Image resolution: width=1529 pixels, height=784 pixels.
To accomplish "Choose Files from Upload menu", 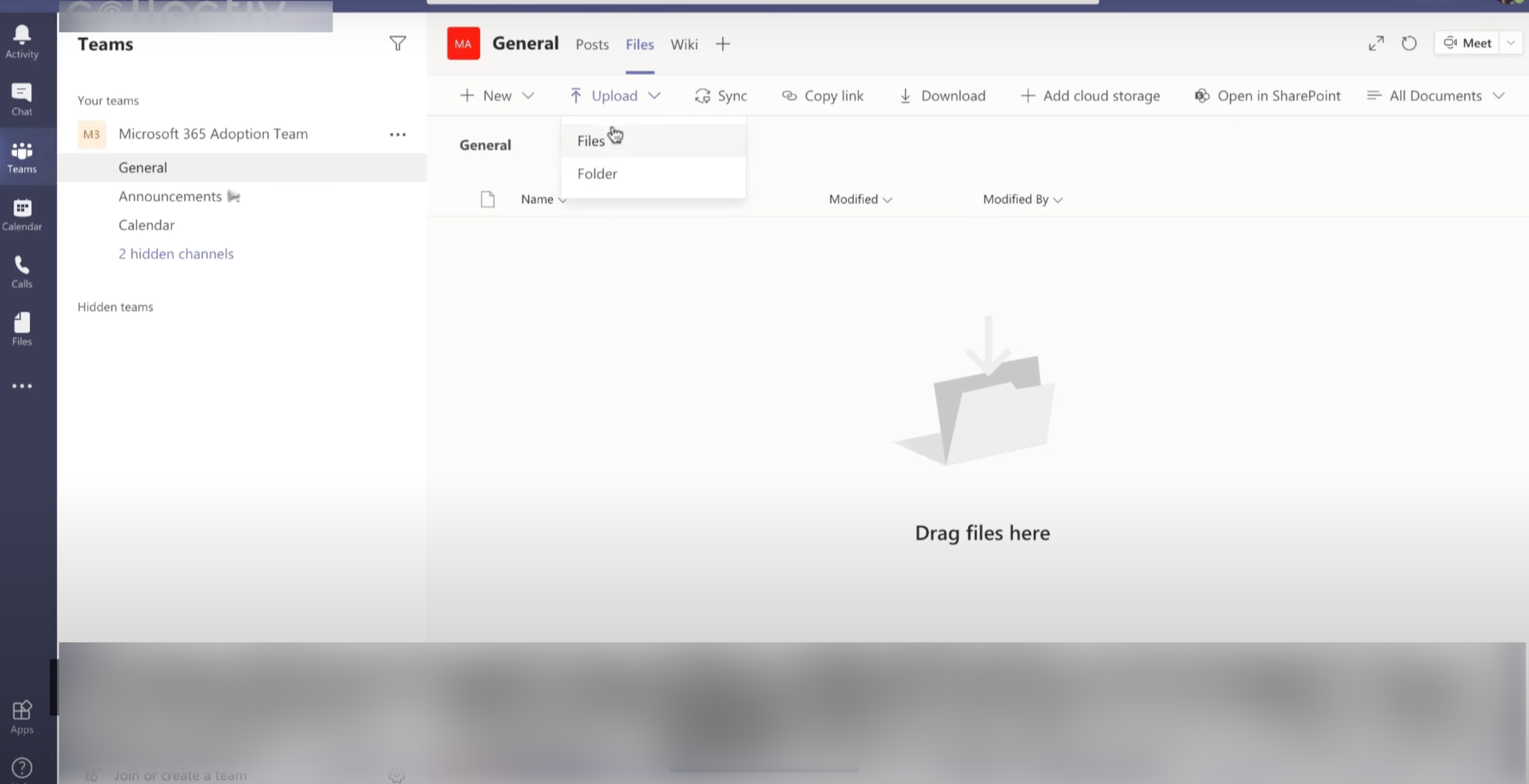I will [x=591, y=141].
